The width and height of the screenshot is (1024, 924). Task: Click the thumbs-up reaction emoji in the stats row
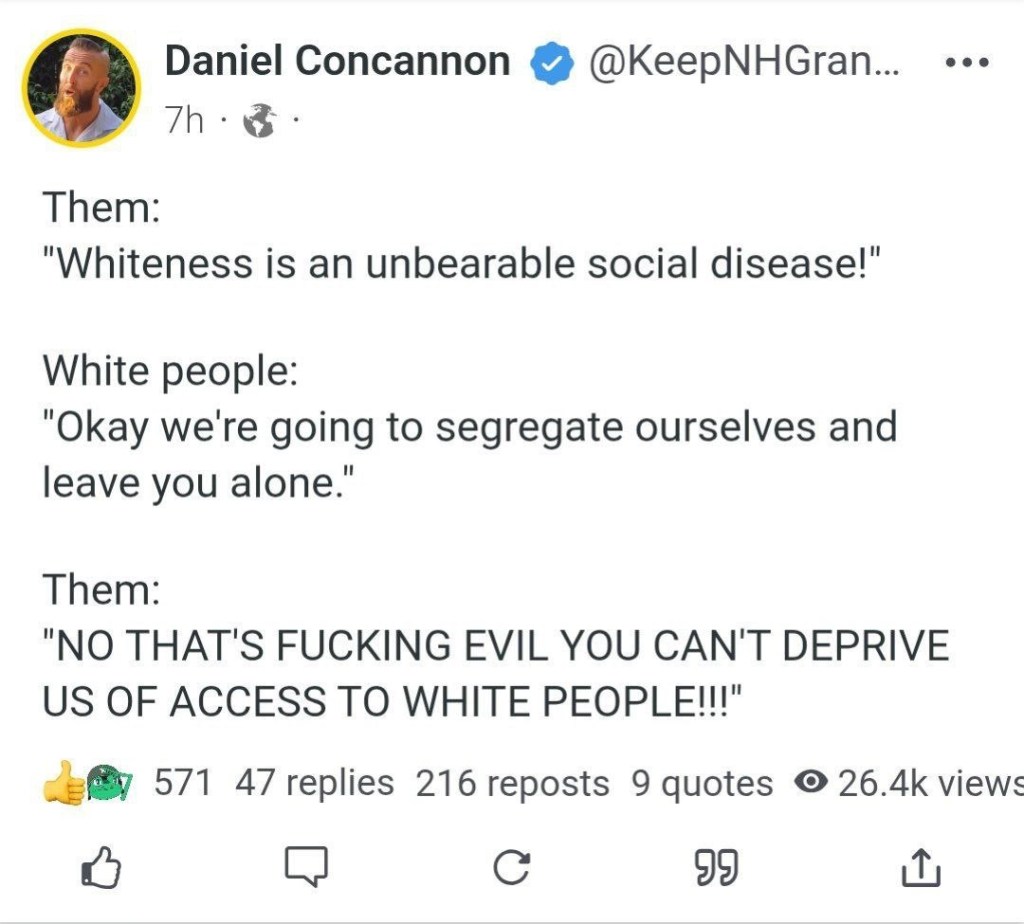coord(63,783)
